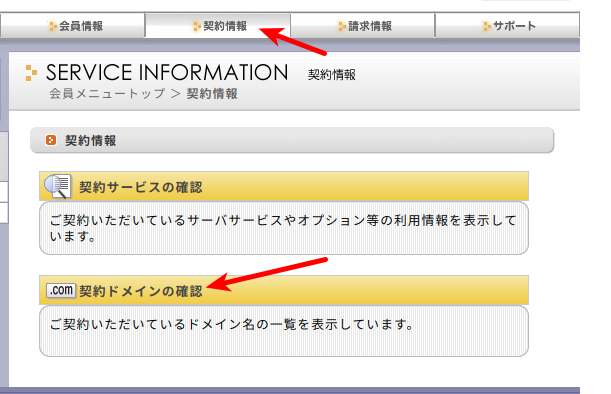Click the SERVICE INFORMATION heading
Screen dimensions: 611x394
pos(167,72)
